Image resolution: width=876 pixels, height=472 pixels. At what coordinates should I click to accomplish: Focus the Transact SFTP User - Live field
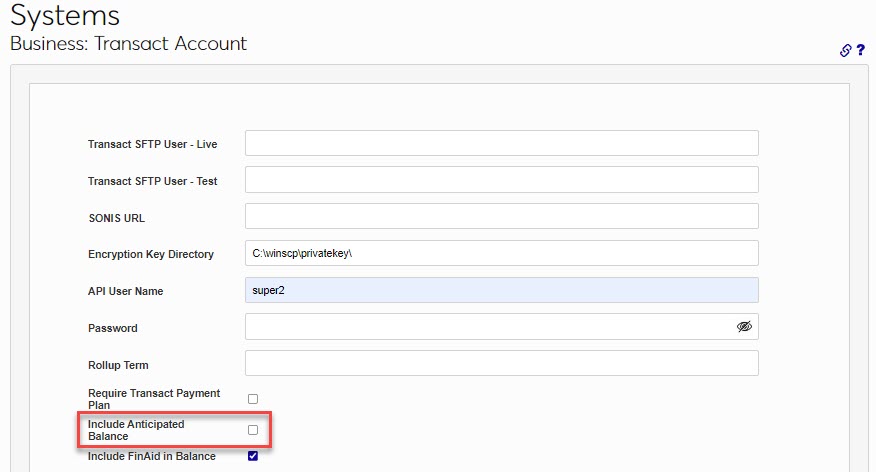coord(502,143)
